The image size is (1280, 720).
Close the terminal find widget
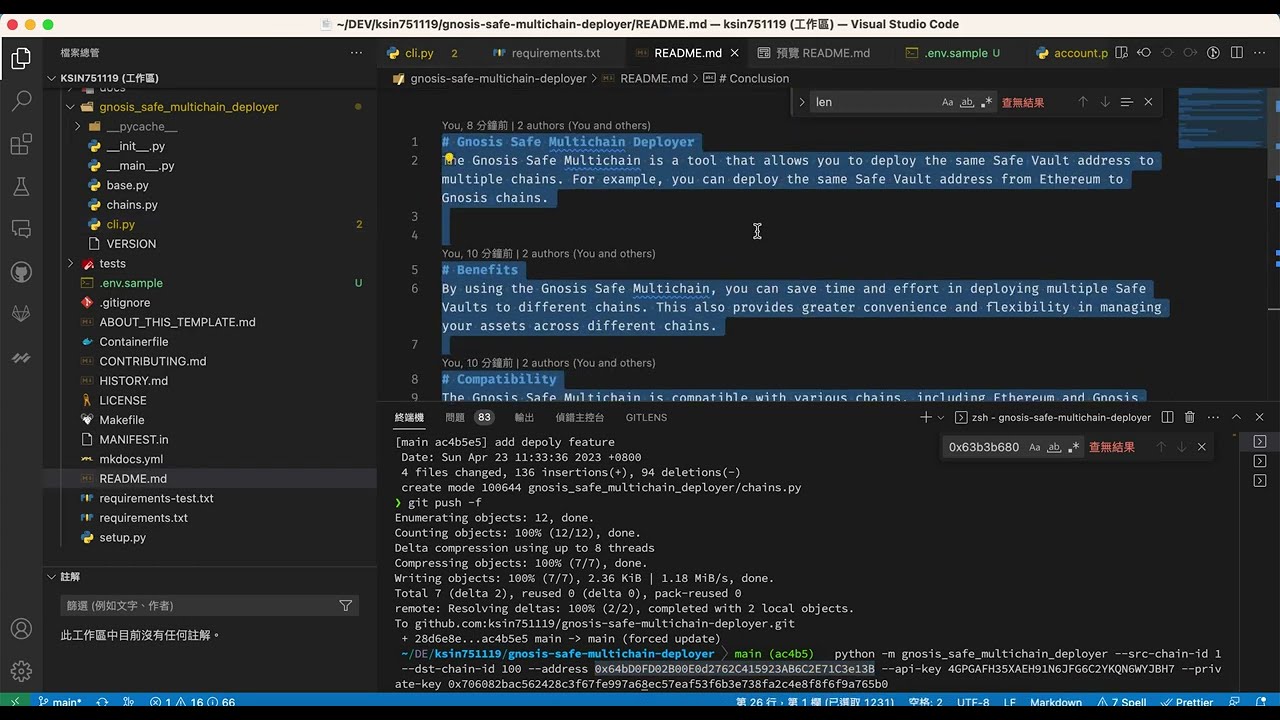point(1202,447)
